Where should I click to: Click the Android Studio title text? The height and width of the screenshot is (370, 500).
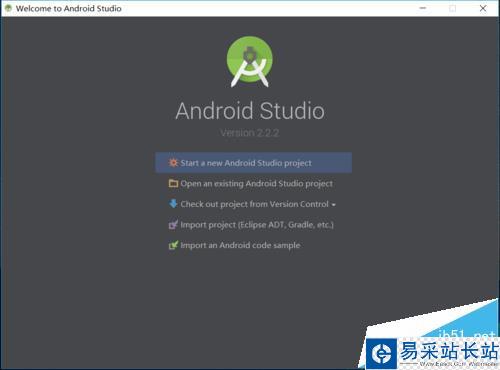[250, 111]
